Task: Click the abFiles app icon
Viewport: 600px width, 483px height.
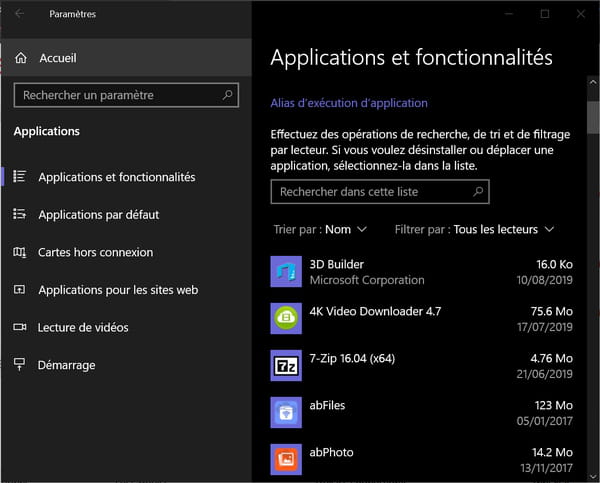Action: (x=286, y=413)
